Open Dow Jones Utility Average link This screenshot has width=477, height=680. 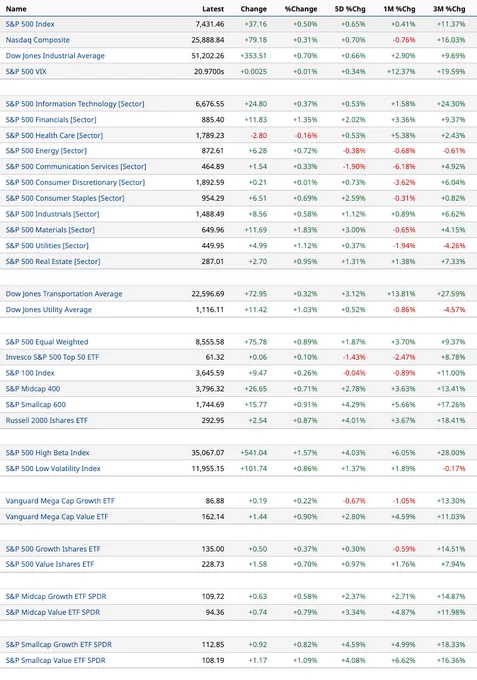pyautogui.click(x=49, y=310)
